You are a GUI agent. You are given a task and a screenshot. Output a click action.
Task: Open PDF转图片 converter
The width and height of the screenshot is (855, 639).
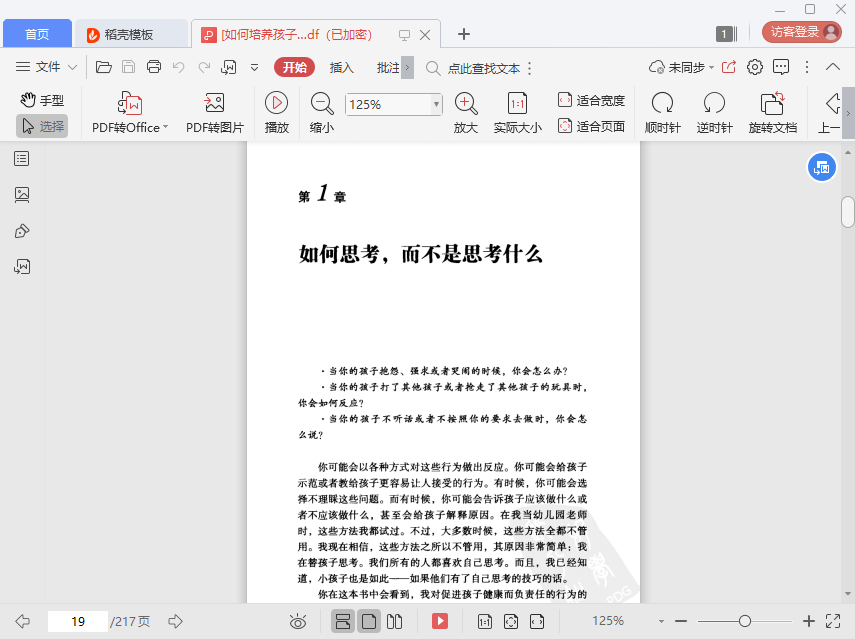coord(215,113)
